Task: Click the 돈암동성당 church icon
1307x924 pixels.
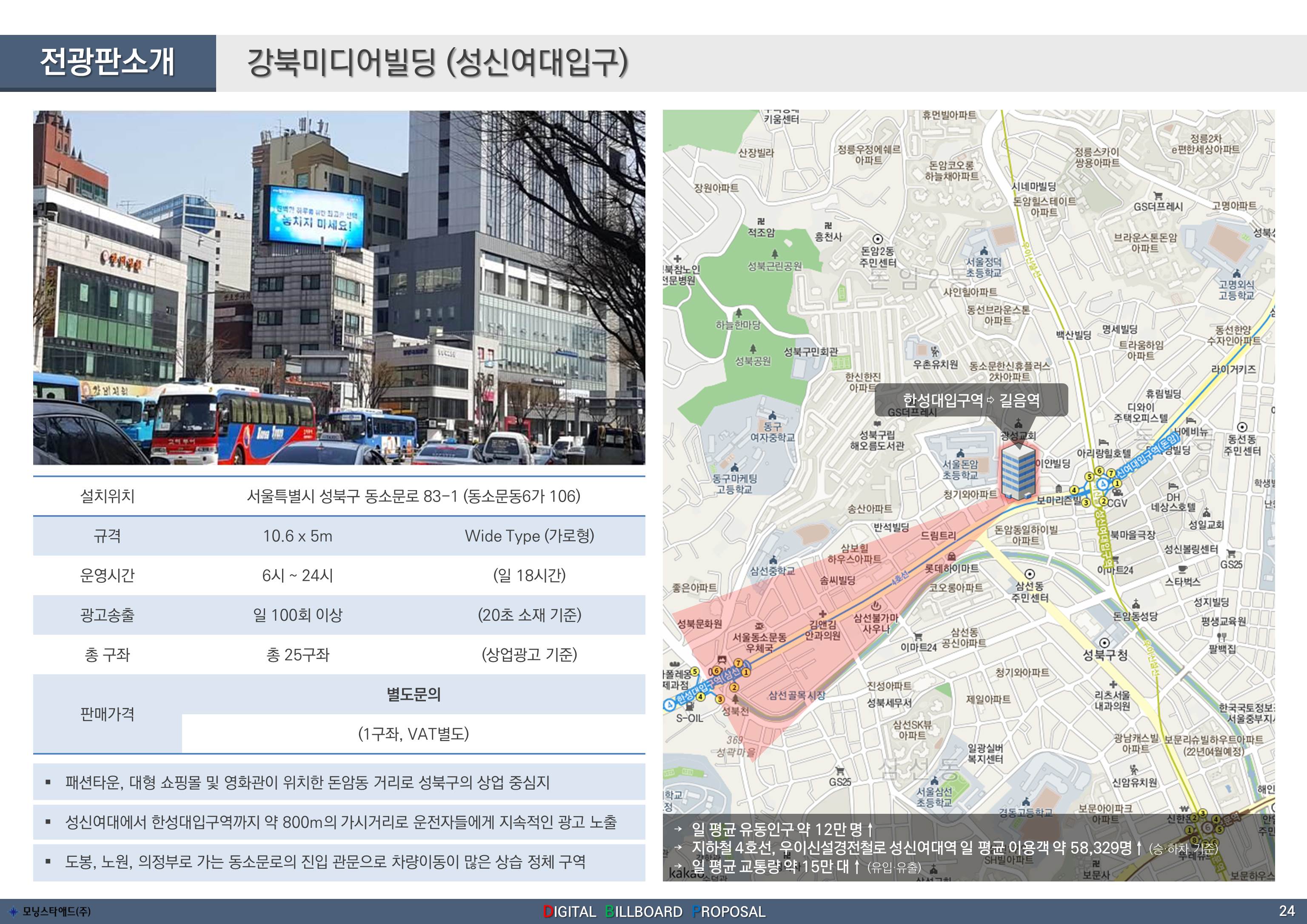Action: [1136, 604]
